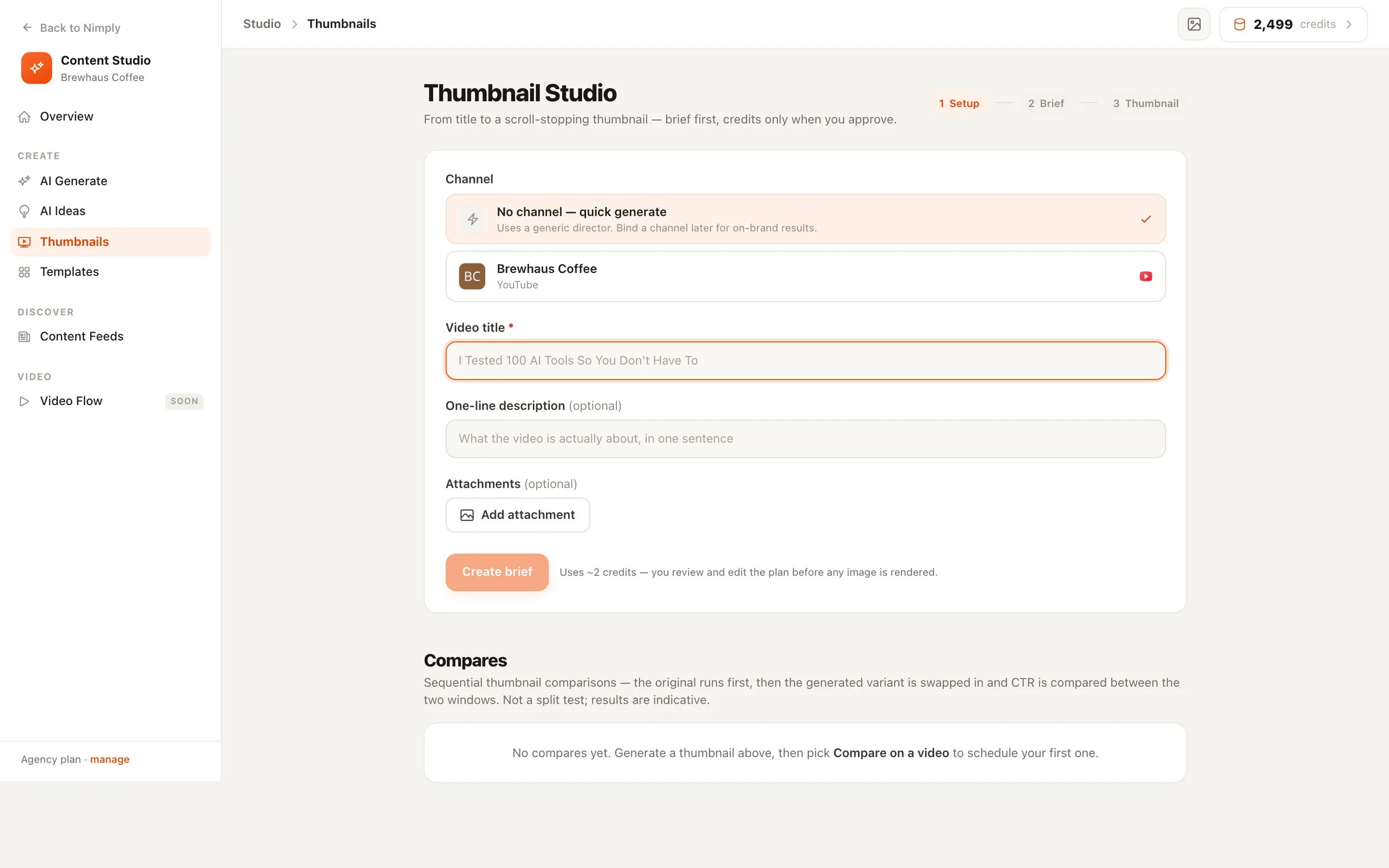Click the Attachments (optional) label
This screenshot has width=1389, height=868.
(x=512, y=484)
